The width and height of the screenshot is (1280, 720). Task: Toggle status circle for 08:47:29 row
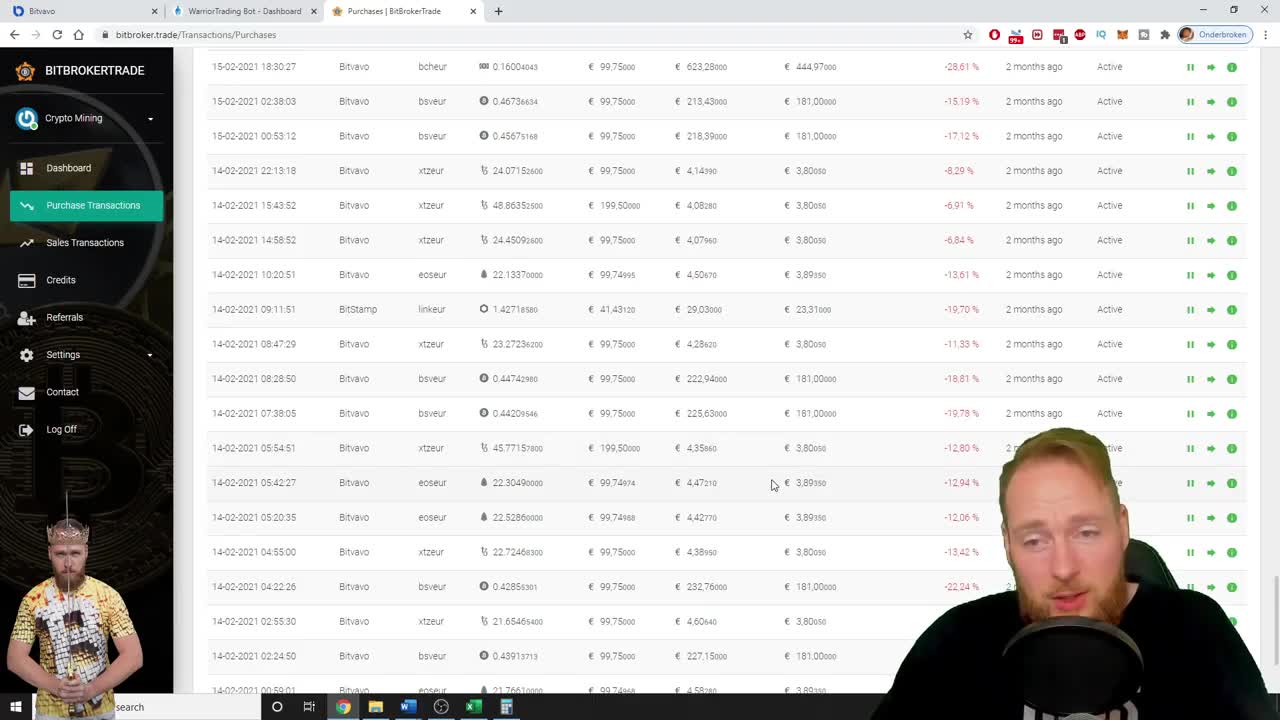(1232, 344)
